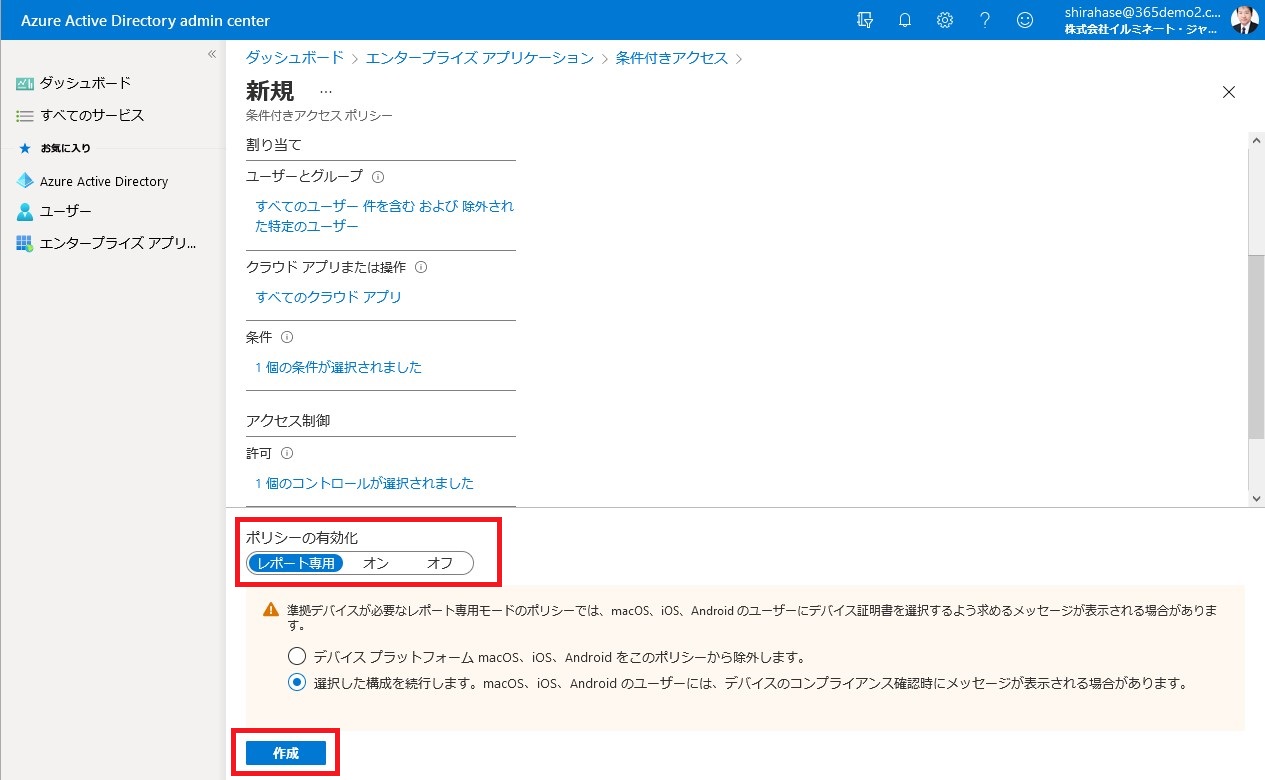Click the notifications bell icon
The image size is (1265, 780).
tap(905, 20)
